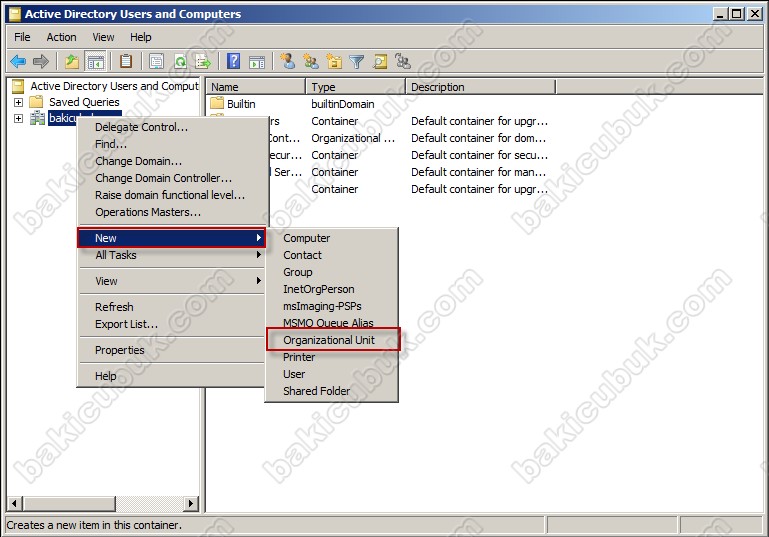Choose Properties from the context menu
Image resolution: width=769 pixels, height=537 pixels.
coord(173,350)
